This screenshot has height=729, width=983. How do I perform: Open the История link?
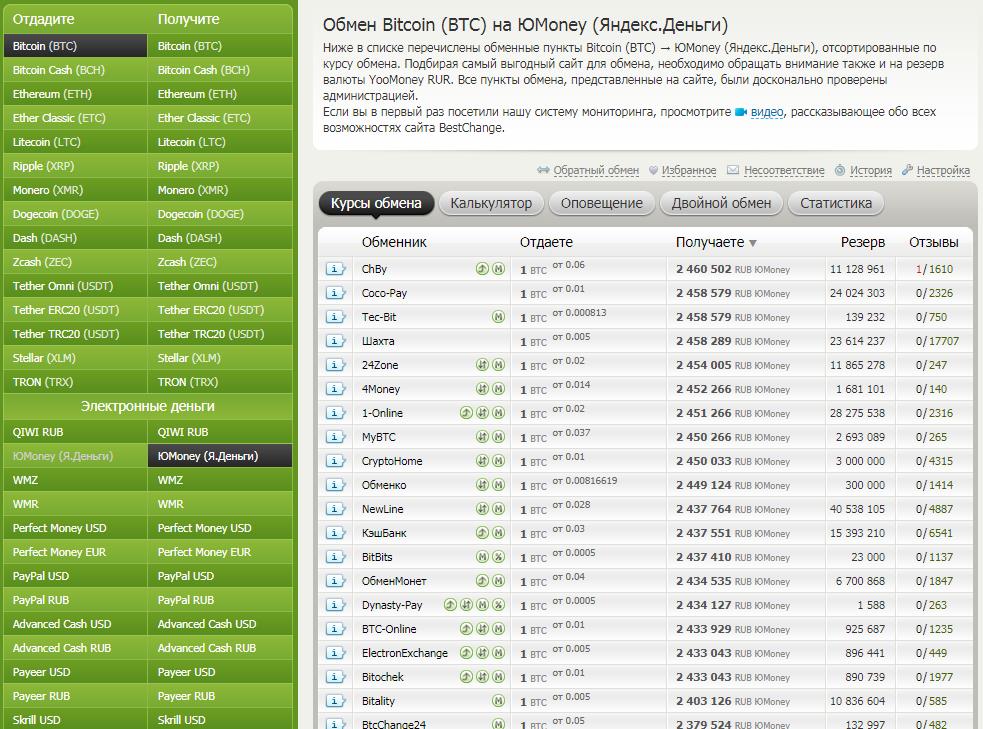(871, 170)
